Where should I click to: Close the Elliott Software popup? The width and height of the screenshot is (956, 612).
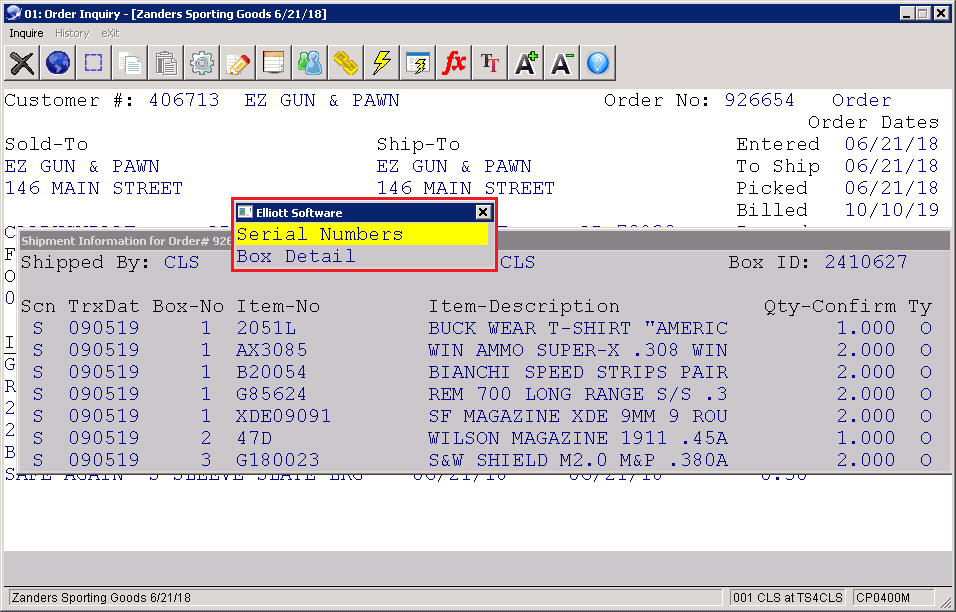coord(483,212)
